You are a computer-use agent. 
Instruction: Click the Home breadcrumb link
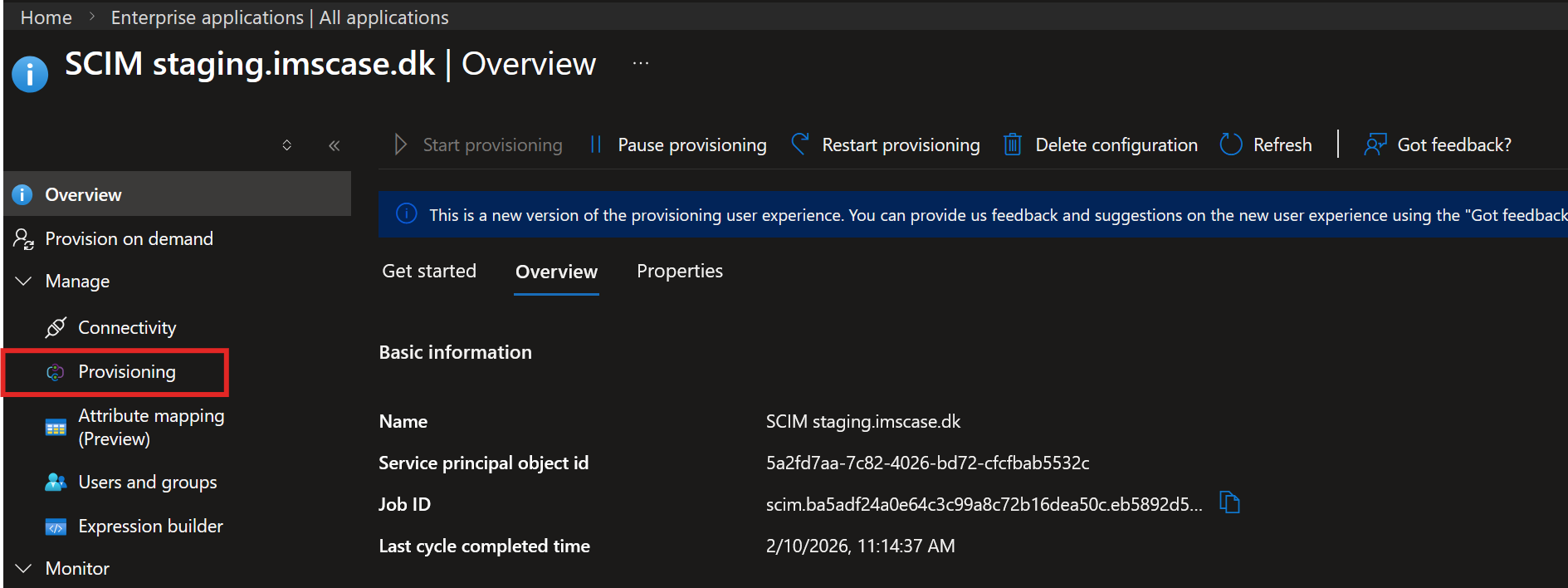pos(46,17)
